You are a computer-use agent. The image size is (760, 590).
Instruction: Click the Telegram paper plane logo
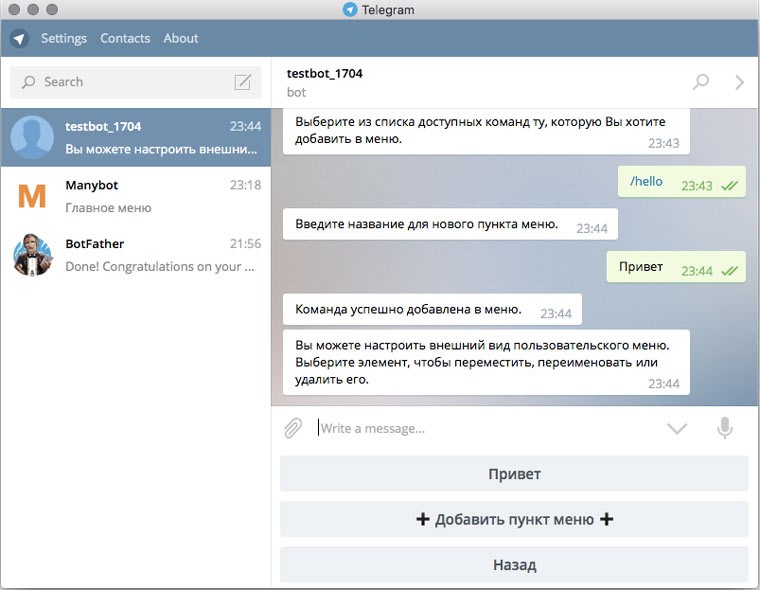coord(19,39)
